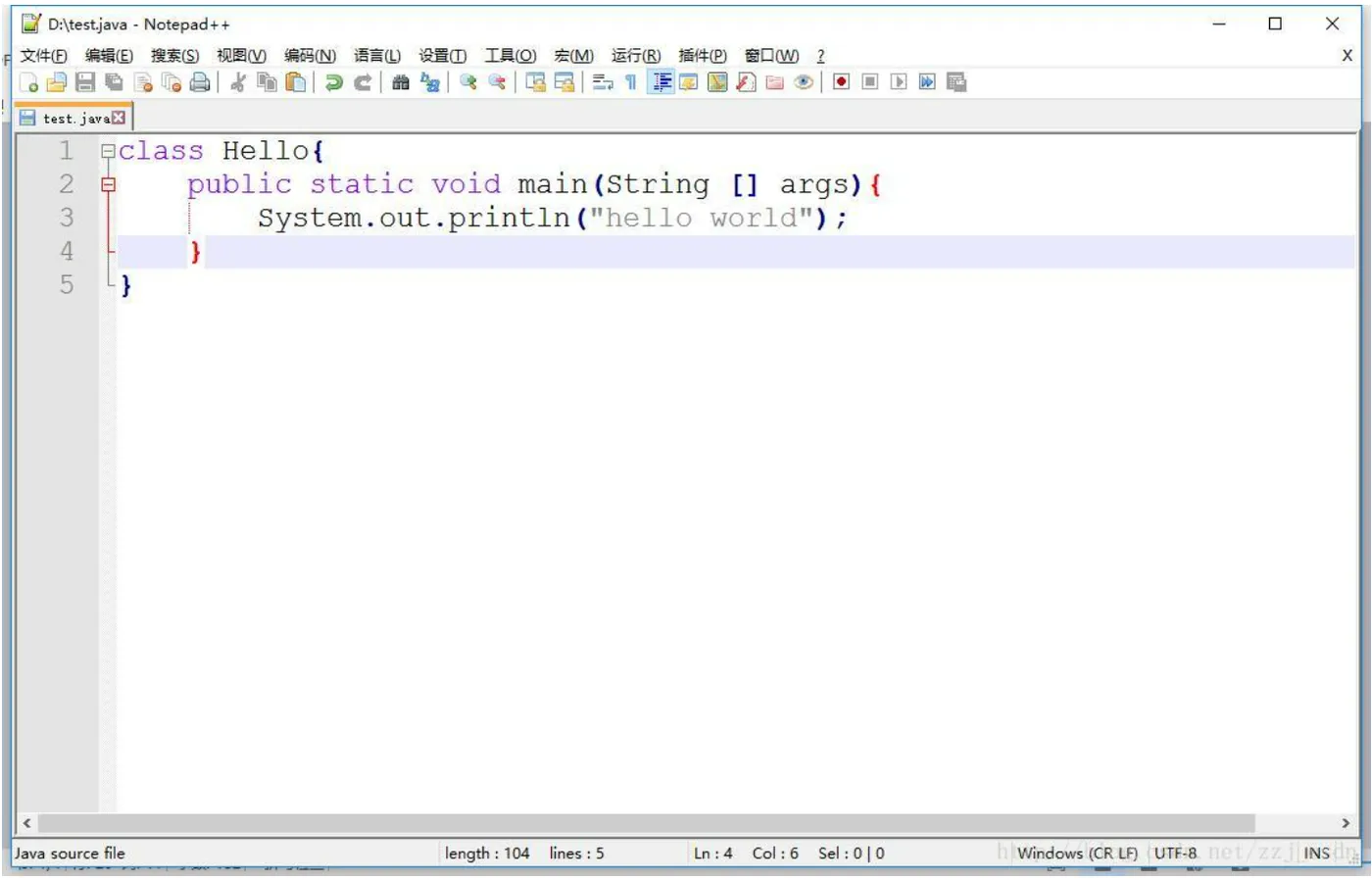1372x880 pixels.
Task: Click the Copy toolbar icon
Action: 267,82
